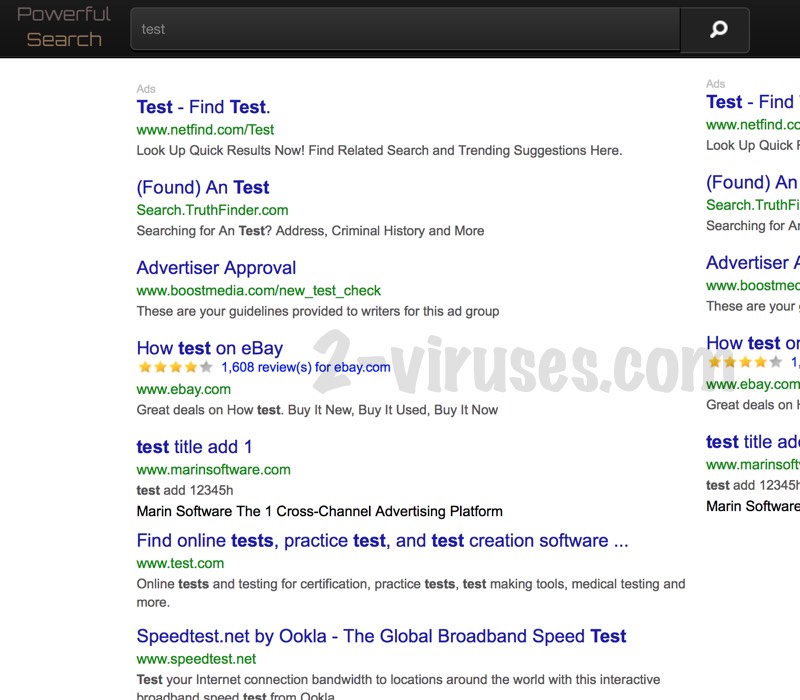Click www.marinsoftware.com URL in main results
Screen dimensions: 800x700
point(213,469)
